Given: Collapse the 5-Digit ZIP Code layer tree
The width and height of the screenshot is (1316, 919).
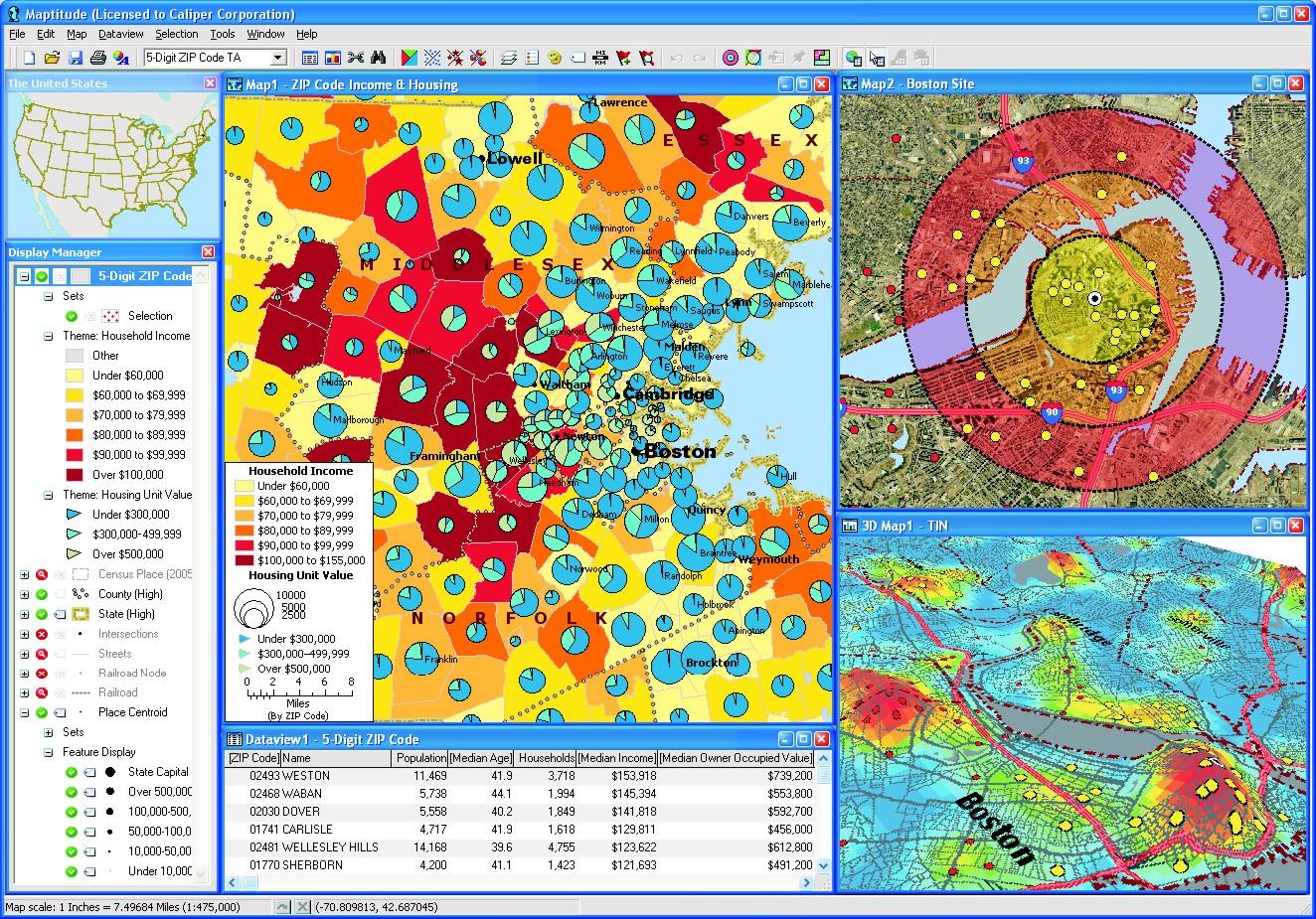Looking at the screenshot, I should coord(24,276).
